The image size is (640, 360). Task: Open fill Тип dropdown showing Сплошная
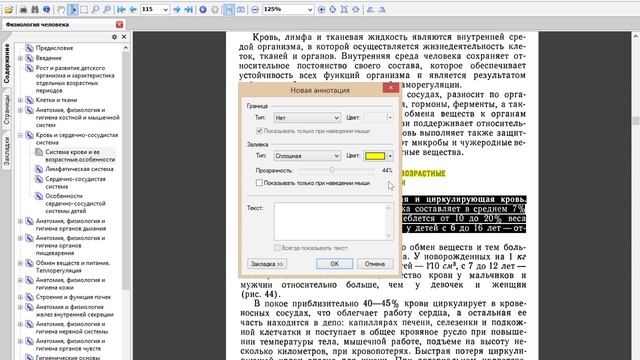click(307, 156)
